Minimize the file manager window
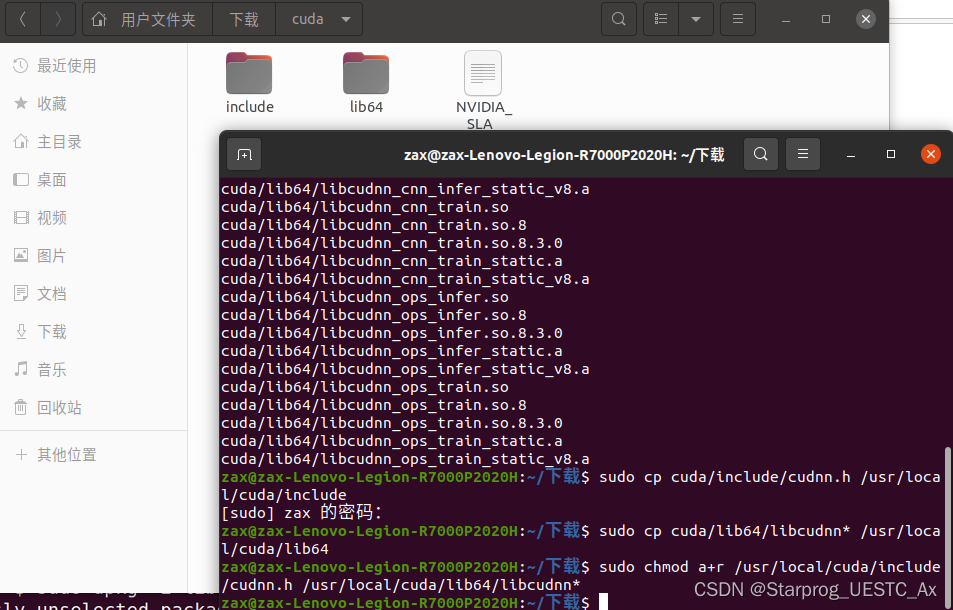The height and width of the screenshot is (610, 953). coord(786,19)
